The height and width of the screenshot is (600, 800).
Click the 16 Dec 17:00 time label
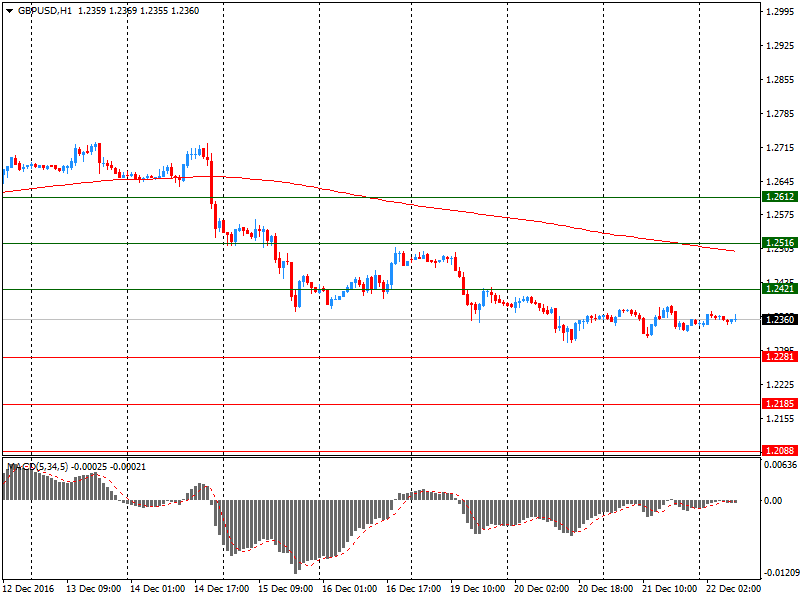pyautogui.click(x=413, y=589)
